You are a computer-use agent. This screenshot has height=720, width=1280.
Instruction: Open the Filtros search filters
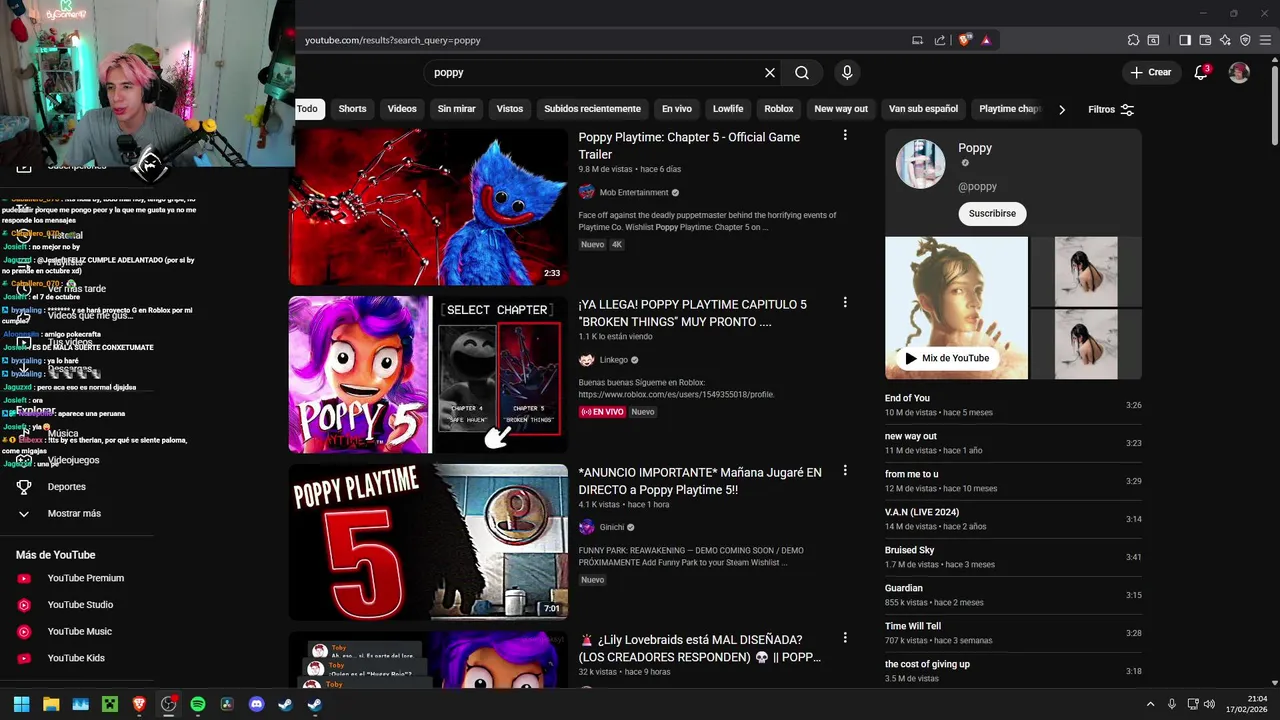click(x=1111, y=110)
